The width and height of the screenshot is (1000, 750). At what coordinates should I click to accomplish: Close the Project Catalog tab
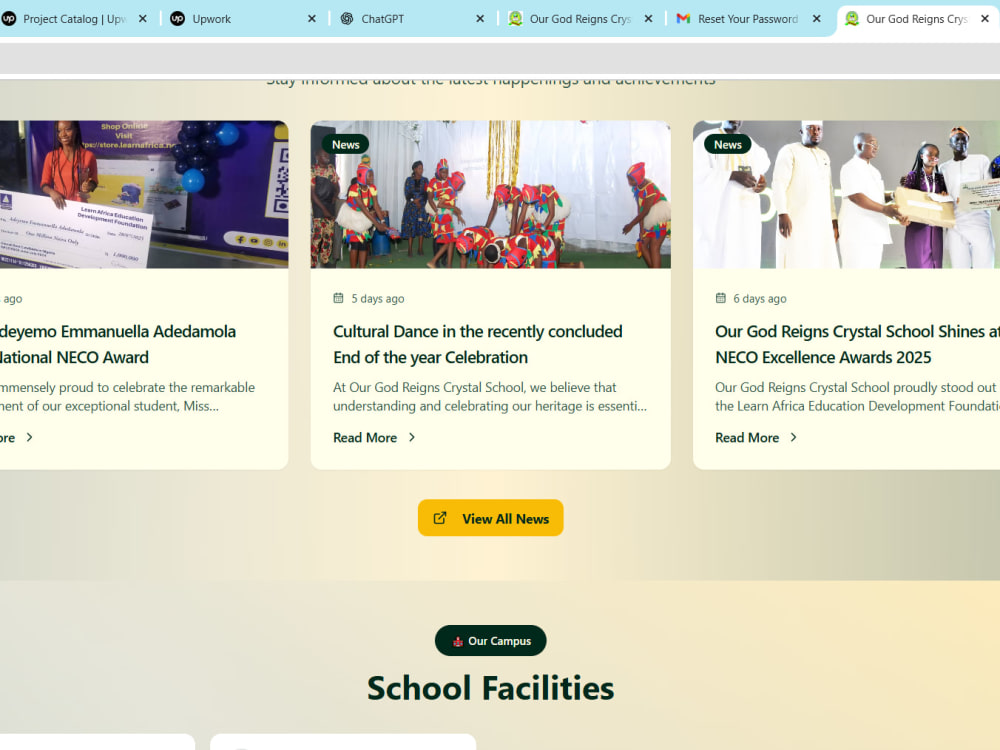click(143, 19)
